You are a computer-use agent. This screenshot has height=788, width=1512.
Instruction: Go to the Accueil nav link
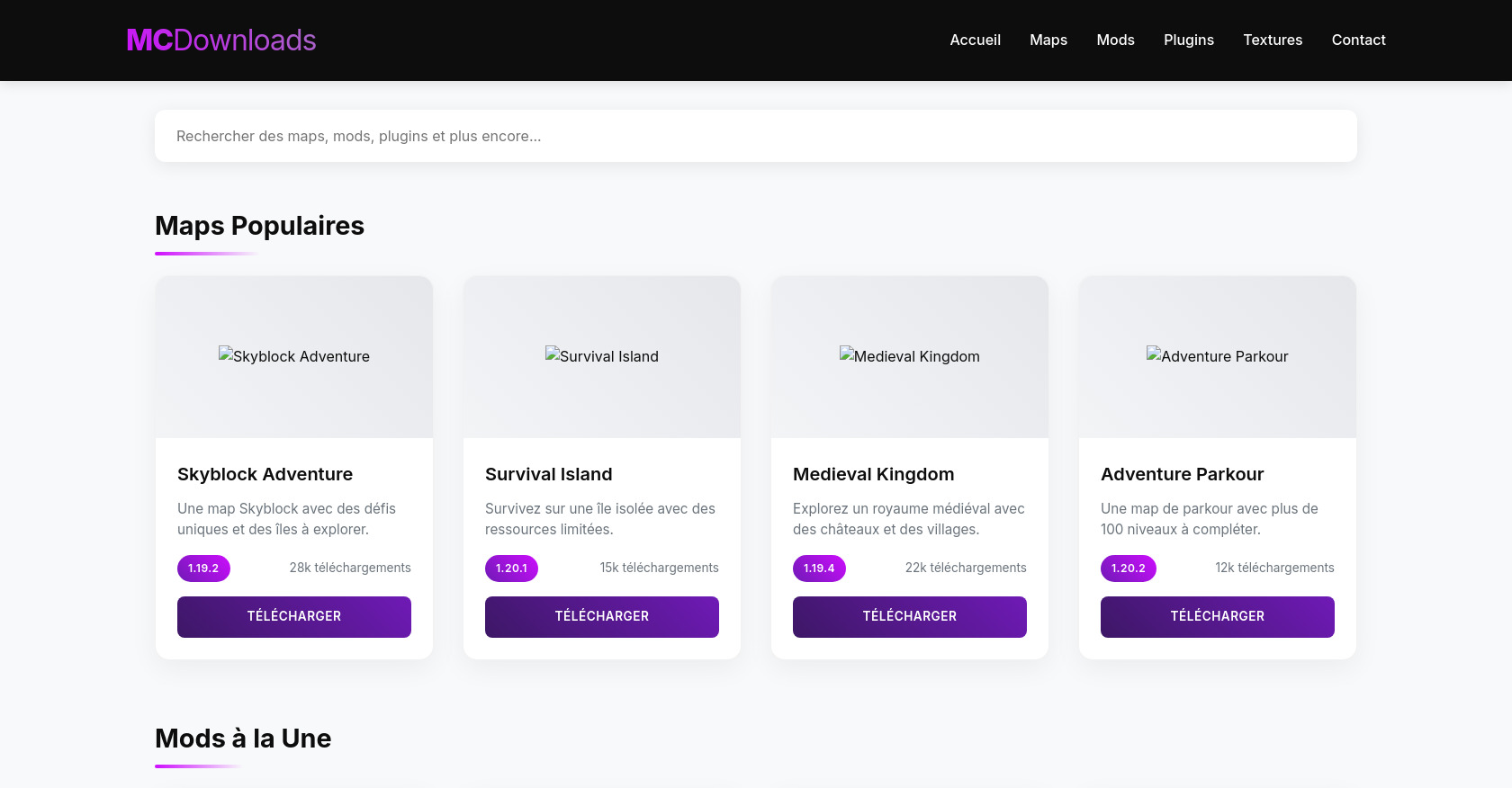pos(975,40)
